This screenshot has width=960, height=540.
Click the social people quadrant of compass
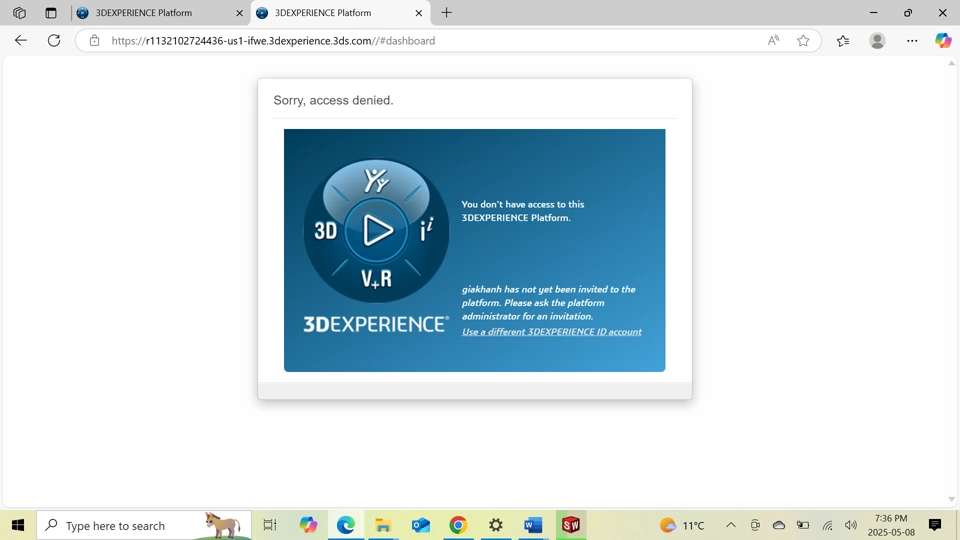[x=376, y=181]
